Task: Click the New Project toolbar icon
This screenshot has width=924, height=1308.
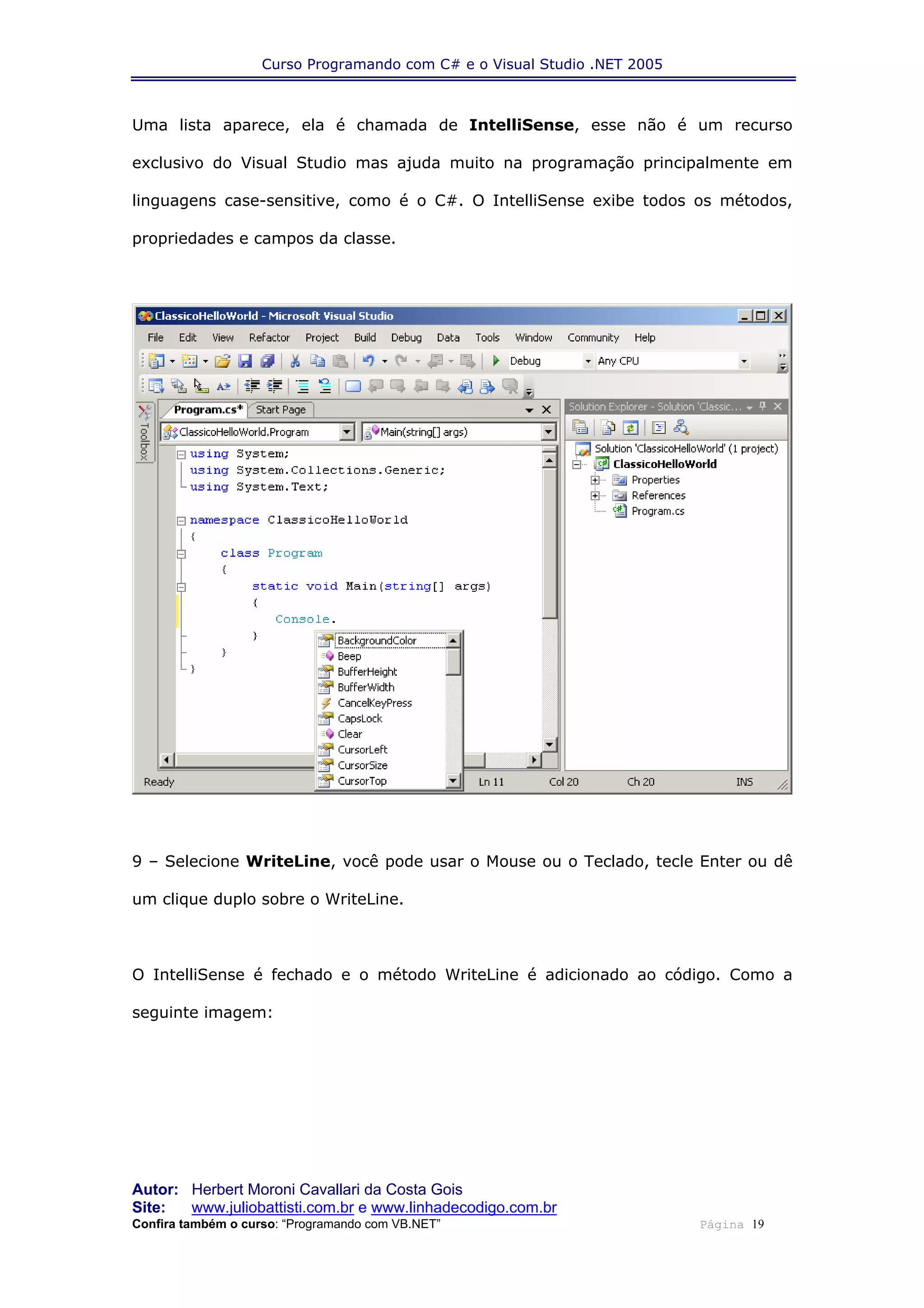Action: coord(156,361)
